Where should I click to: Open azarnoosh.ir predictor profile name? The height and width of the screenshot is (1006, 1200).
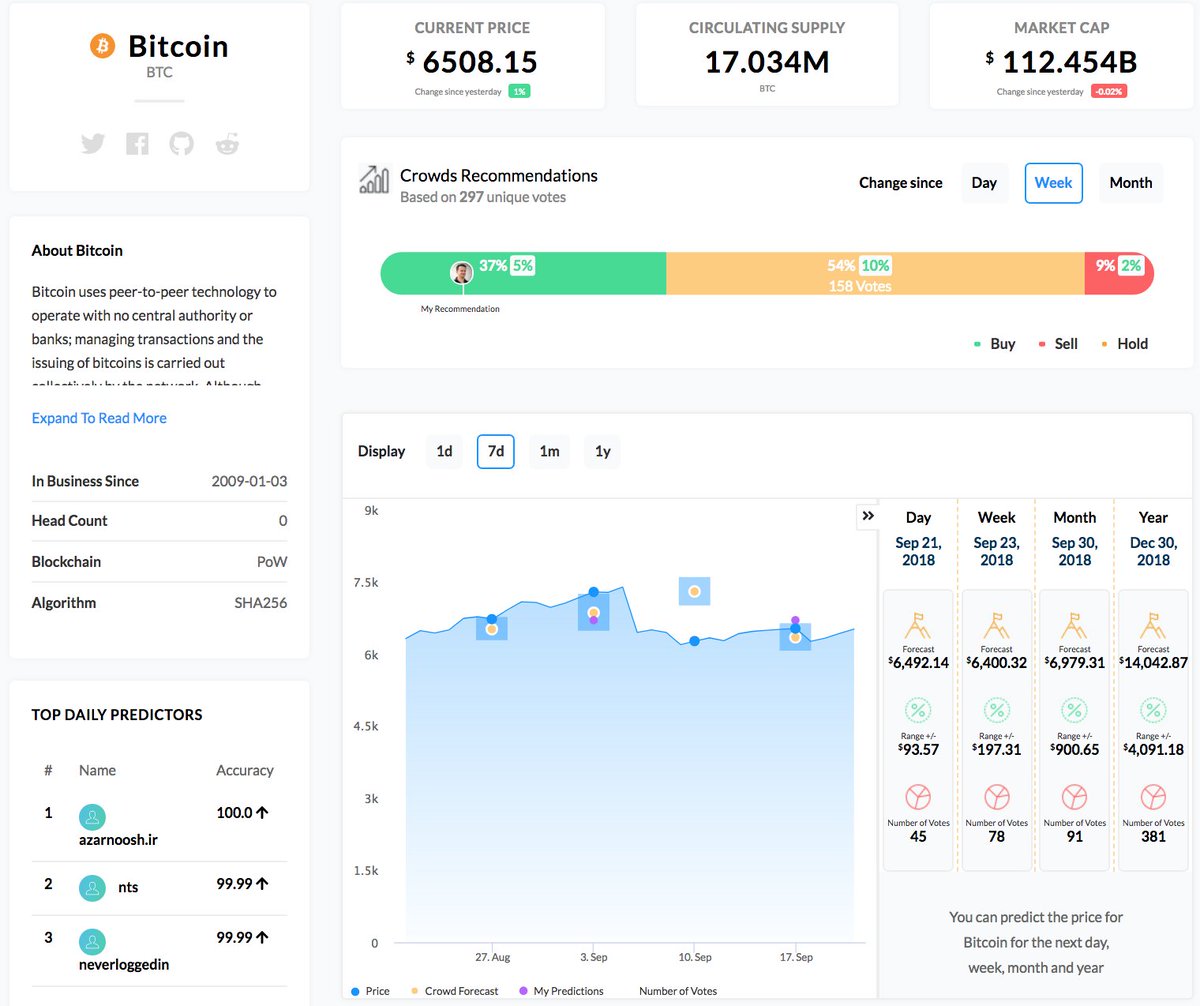pos(118,840)
